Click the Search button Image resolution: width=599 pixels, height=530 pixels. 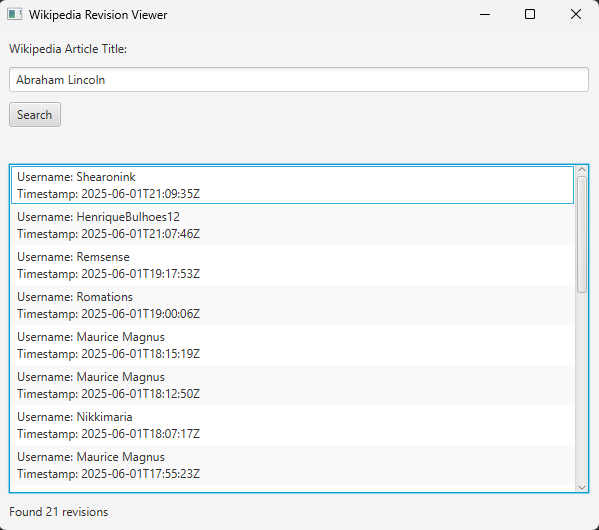click(x=35, y=114)
